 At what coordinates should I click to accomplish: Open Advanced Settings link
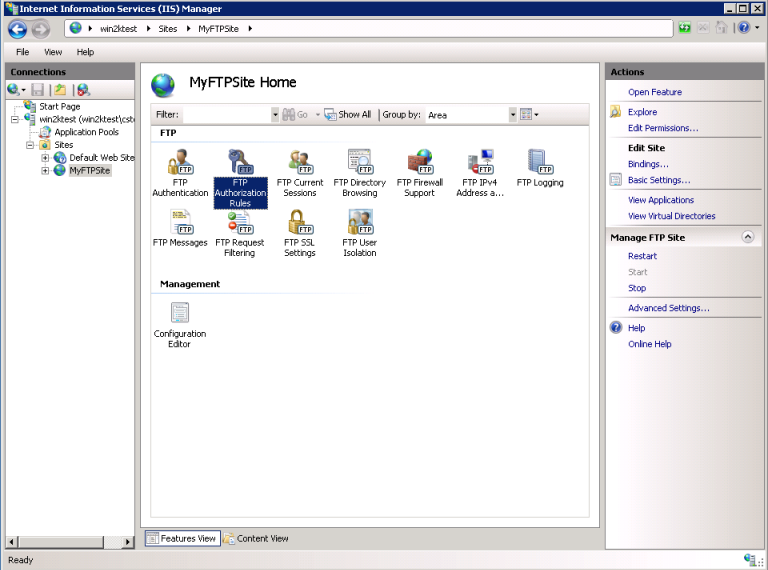(x=669, y=308)
